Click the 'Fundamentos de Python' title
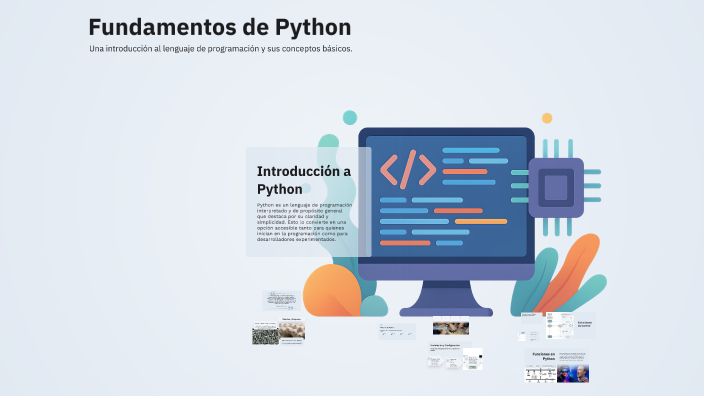The image size is (704, 396). click(220, 27)
